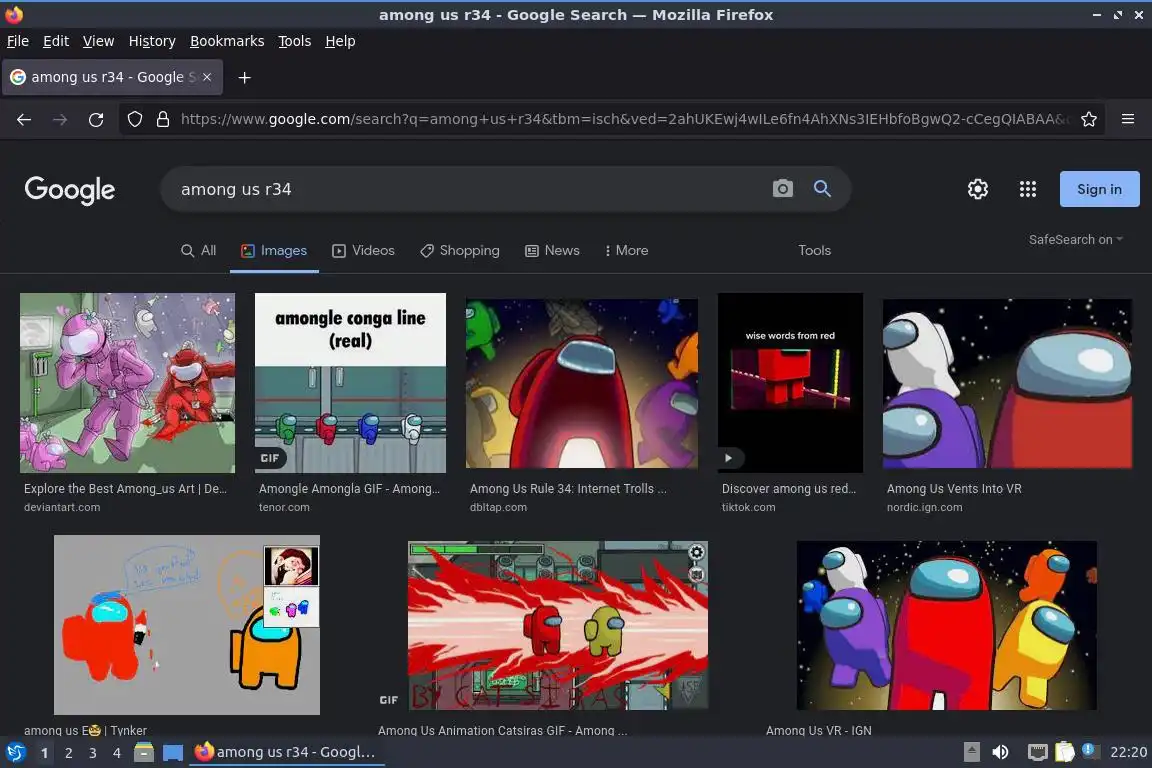1152x768 pixels.
Task: Reload the current page
Action: (x=96, y=120)
